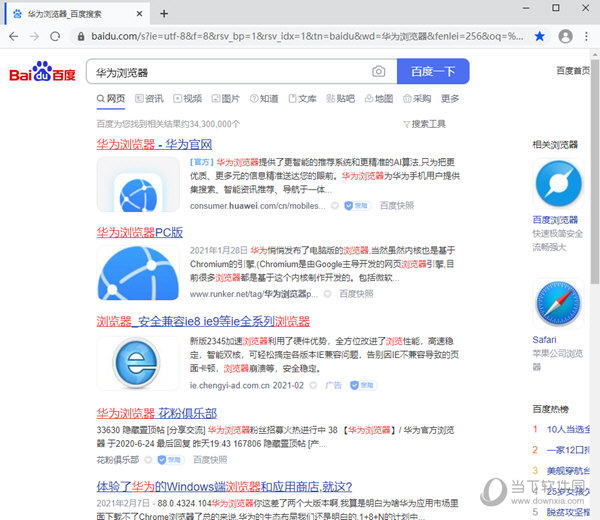Open the 体验了华为的Windows端浏览器 result
Image resolution: width=600 pixels, height=520 pixels.
224,487
